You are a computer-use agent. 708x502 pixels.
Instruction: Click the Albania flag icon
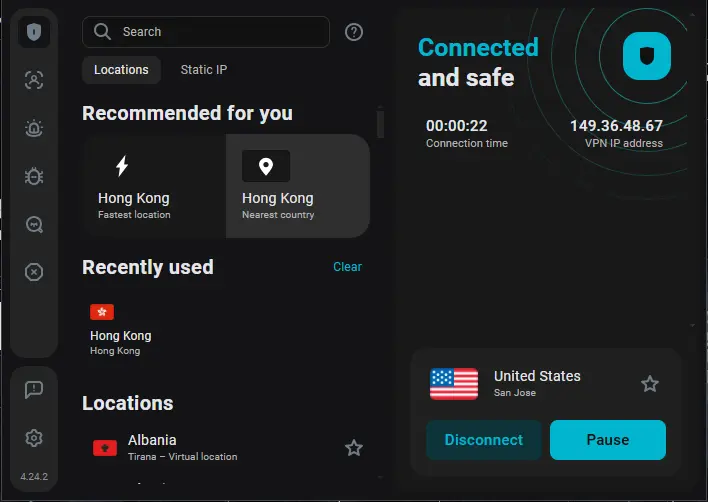[105, 448]
